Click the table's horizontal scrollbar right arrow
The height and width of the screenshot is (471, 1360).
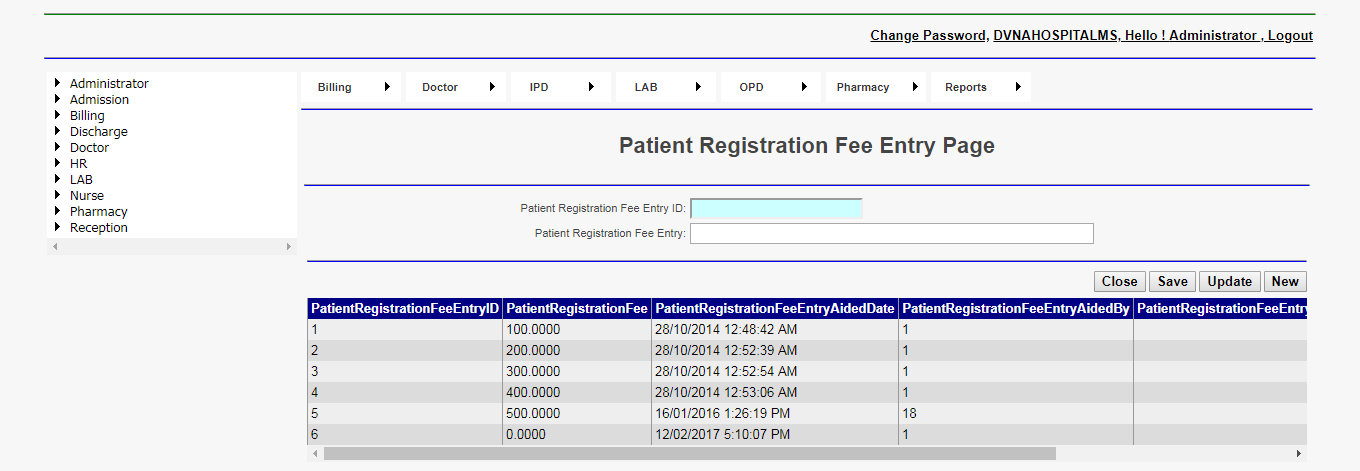click(x=1299, y=454)
